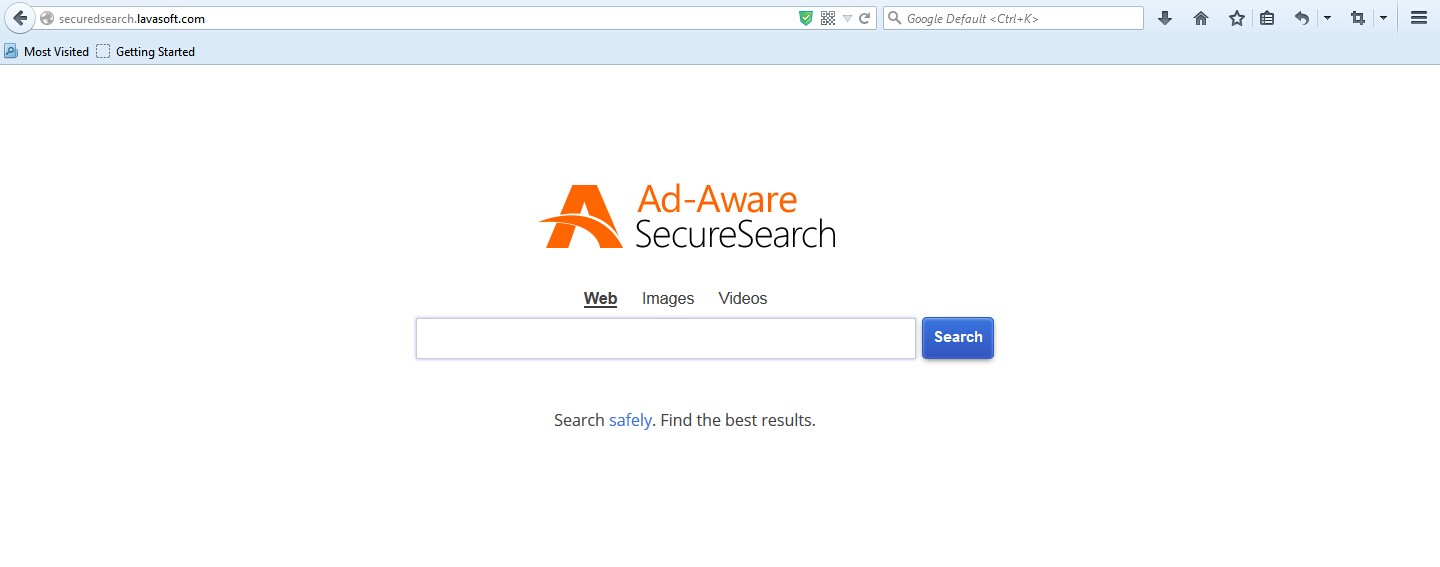The image size is (1440, 567).
Task: Expand dropdown next to the crop icon
Action: point(1383,18)
